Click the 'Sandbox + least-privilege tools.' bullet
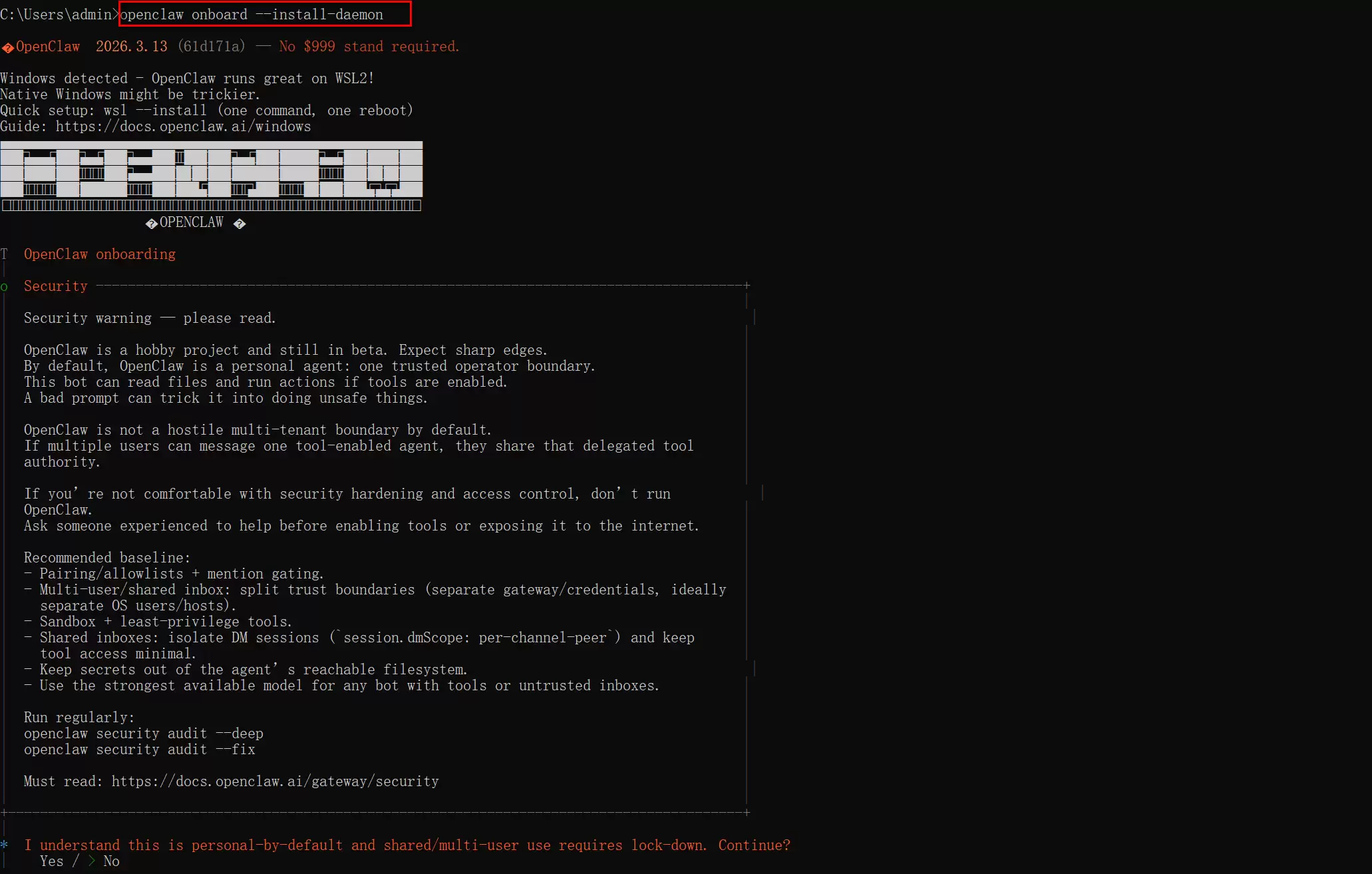 click(158, 622)
